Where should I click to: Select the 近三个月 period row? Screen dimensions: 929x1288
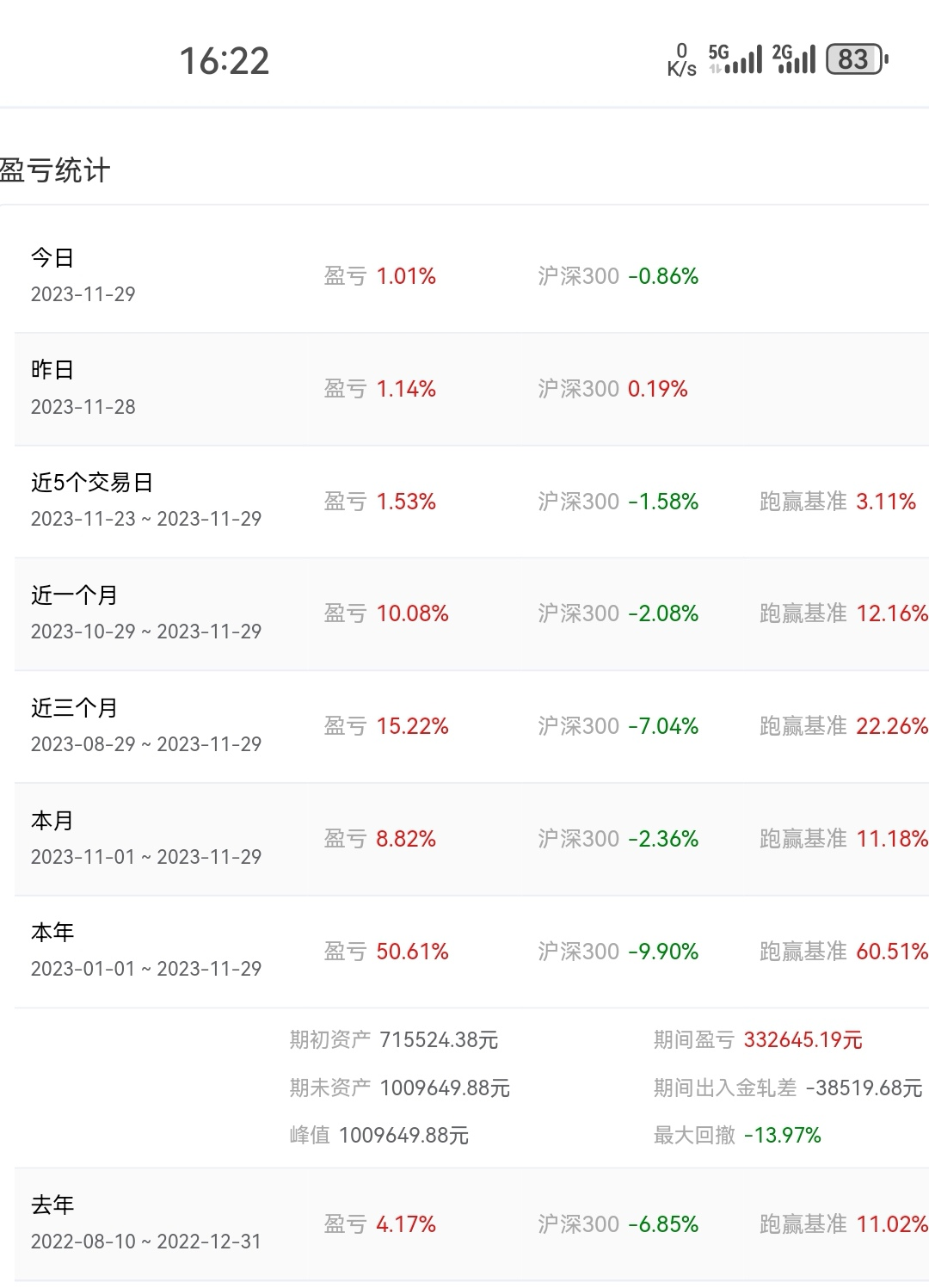[x=464, y=726]
